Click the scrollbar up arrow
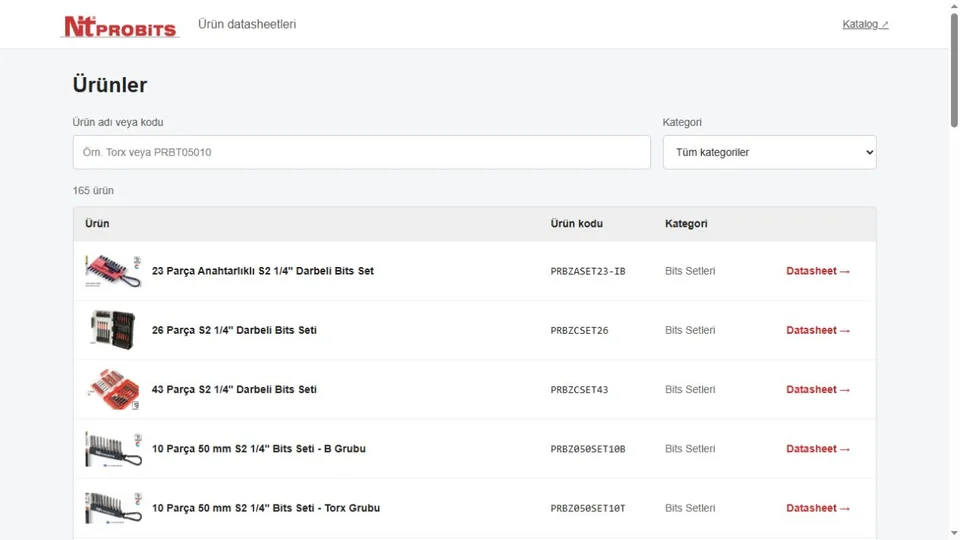This screenshot has height=540, width=960. click(954, 6)
